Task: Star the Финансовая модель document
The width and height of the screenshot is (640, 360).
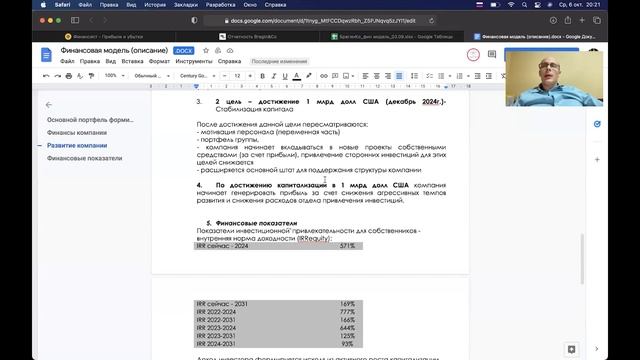Action: (206, 51)
